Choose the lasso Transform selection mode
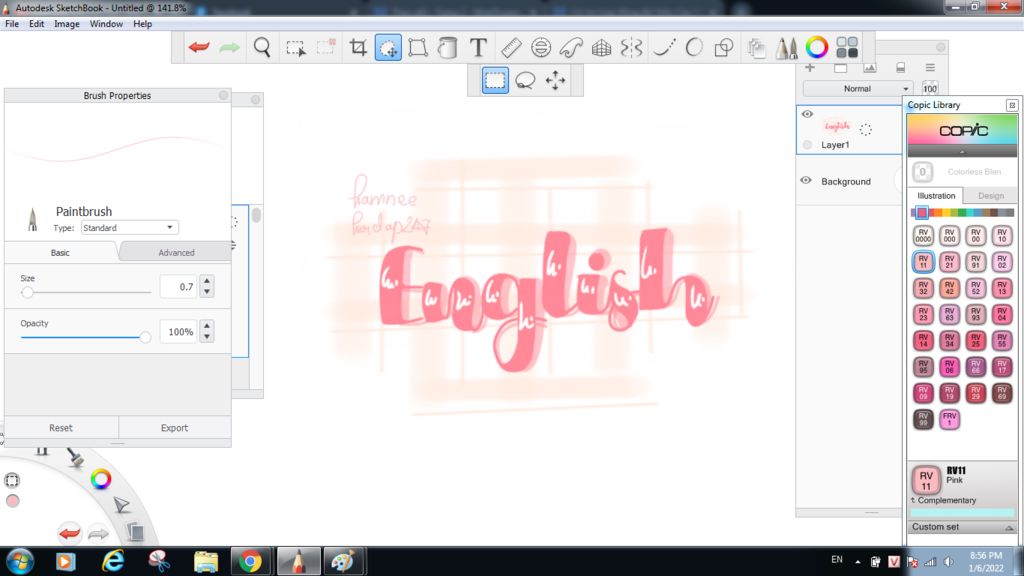The width and height of the screenshot is (1024, 576). pyautogui.click(x=525, y=81)
